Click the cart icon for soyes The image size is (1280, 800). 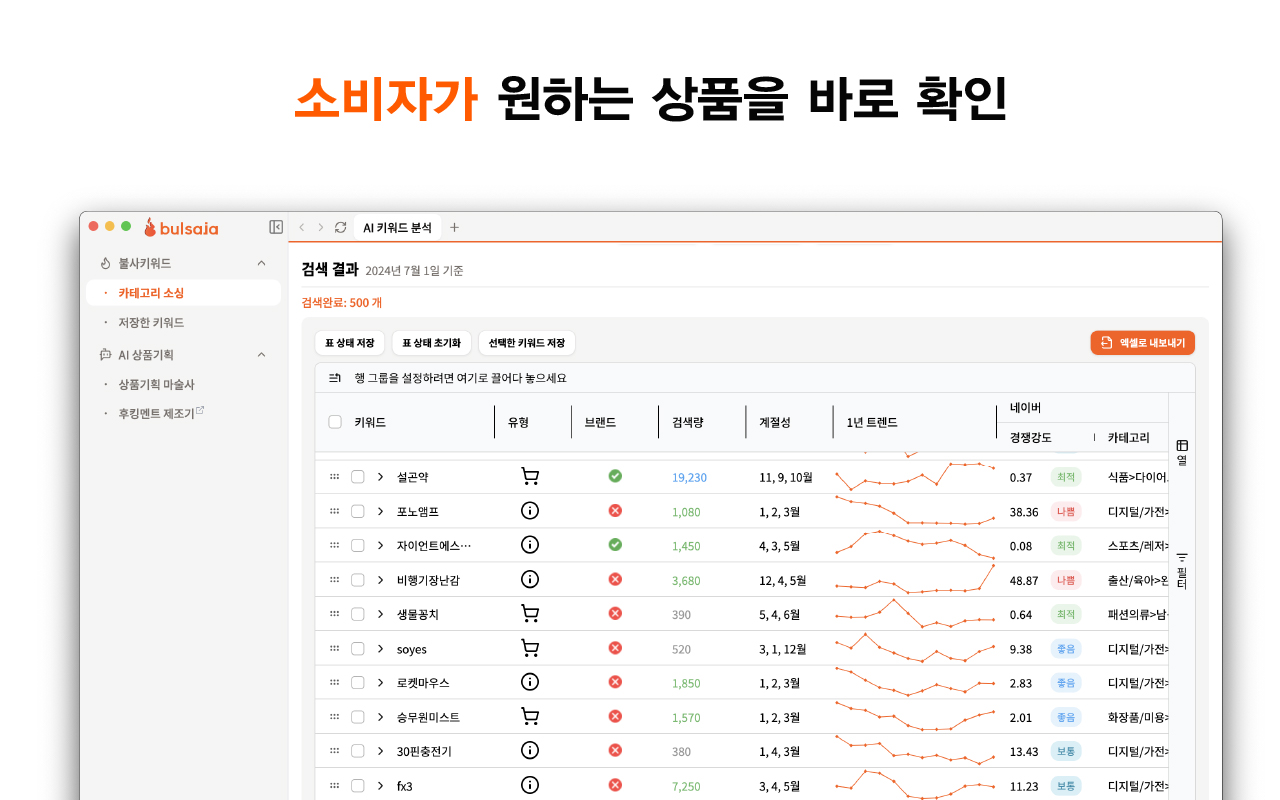click(x=530, y=648)
